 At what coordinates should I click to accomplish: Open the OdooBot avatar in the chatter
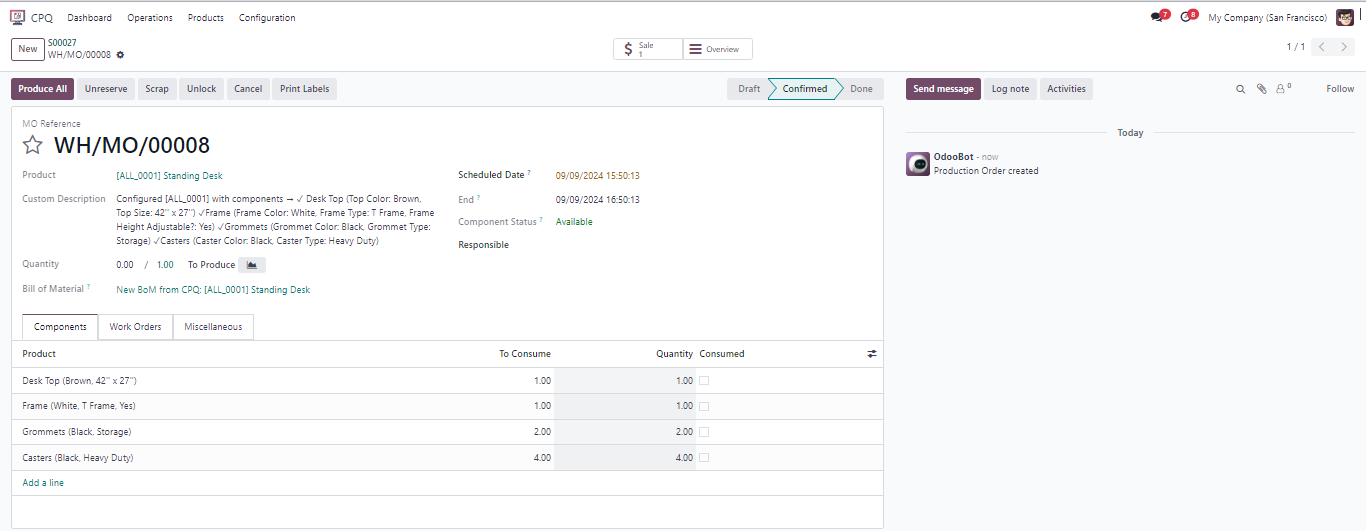918,164
